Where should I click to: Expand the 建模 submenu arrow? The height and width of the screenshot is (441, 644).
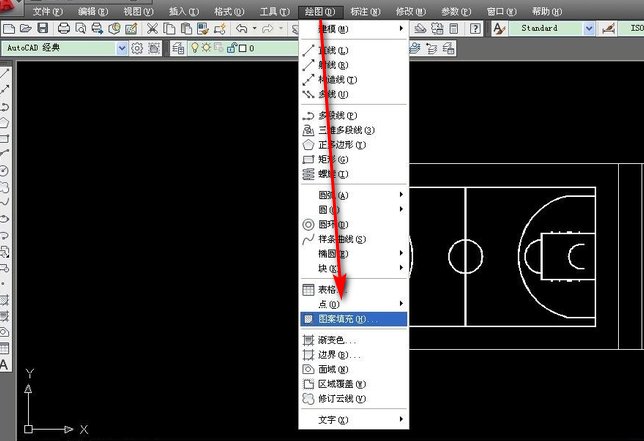point(401,29)
